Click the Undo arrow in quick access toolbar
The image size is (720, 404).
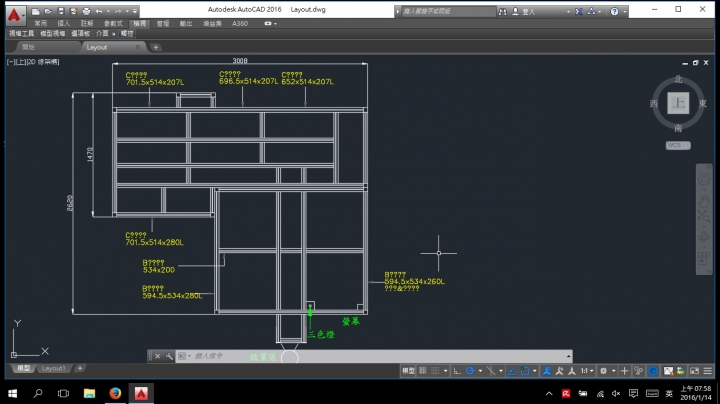coord(99,11)
